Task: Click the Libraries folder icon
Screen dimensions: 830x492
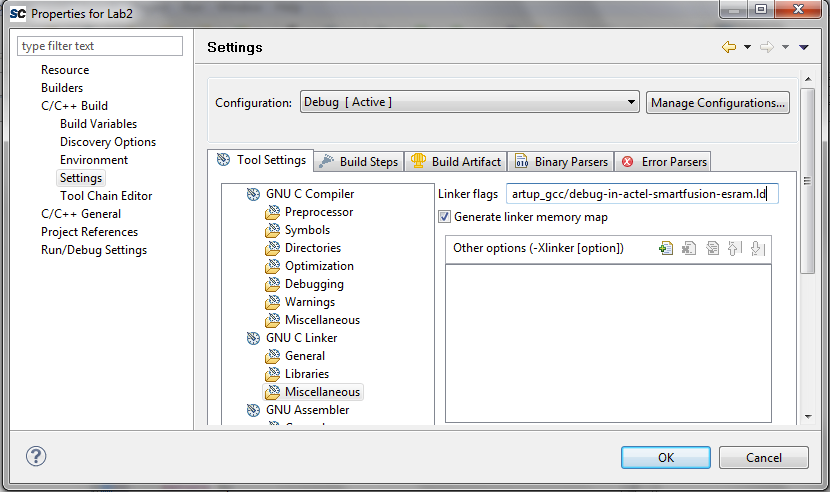Action: (x=273, y=374)
